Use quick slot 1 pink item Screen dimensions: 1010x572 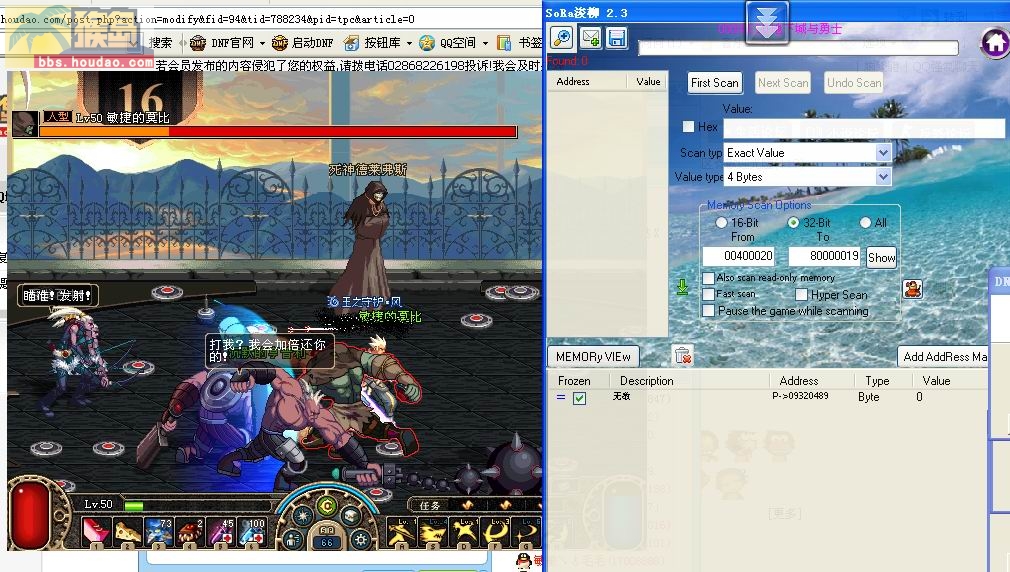(95, 533)
